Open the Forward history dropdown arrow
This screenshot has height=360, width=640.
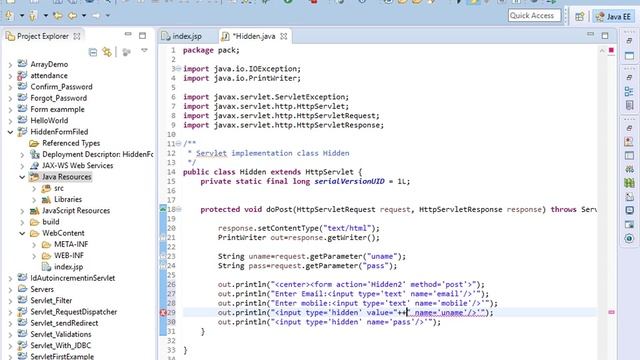[108, 16]
